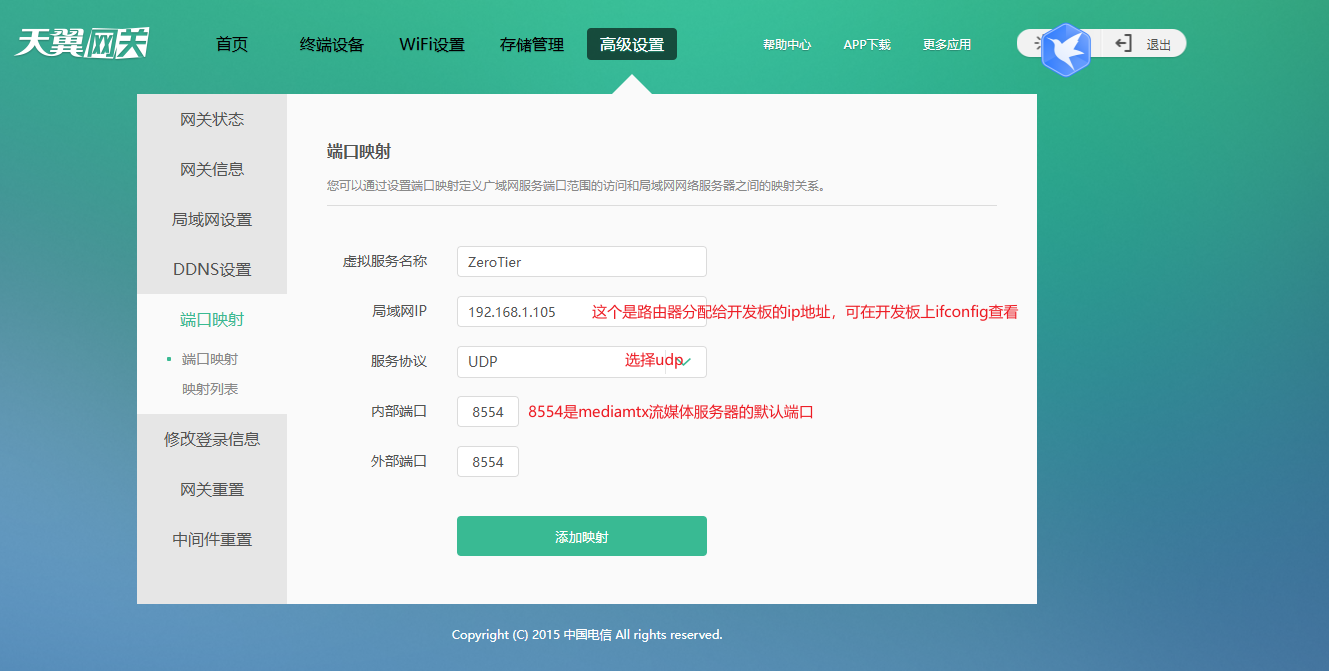
Task: Open 网关重置 in sidebar
Action: pos(212,489)
